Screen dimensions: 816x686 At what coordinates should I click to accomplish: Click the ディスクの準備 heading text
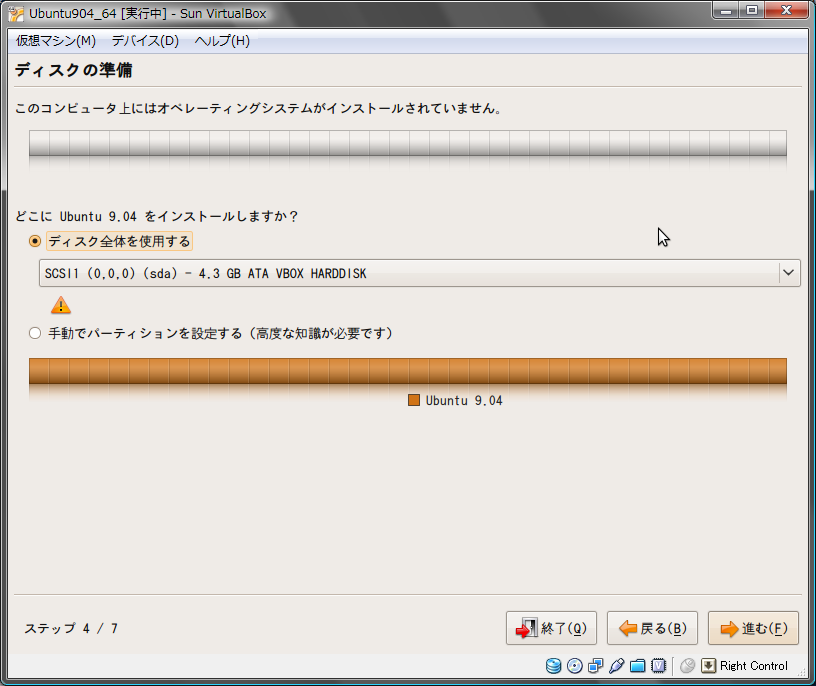[x=73, y=70]
